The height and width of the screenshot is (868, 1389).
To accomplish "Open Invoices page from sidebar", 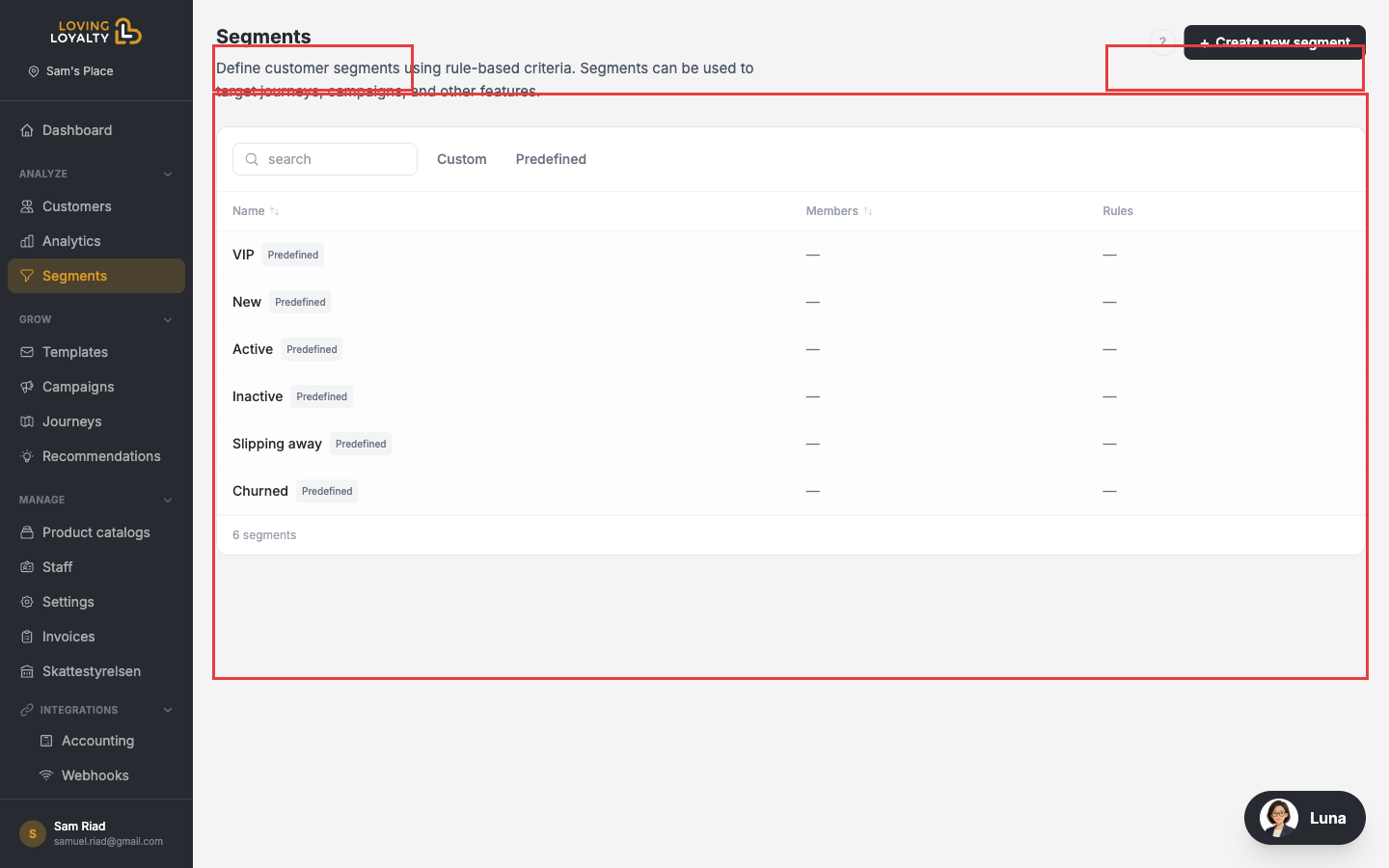I will pos(96,637).
